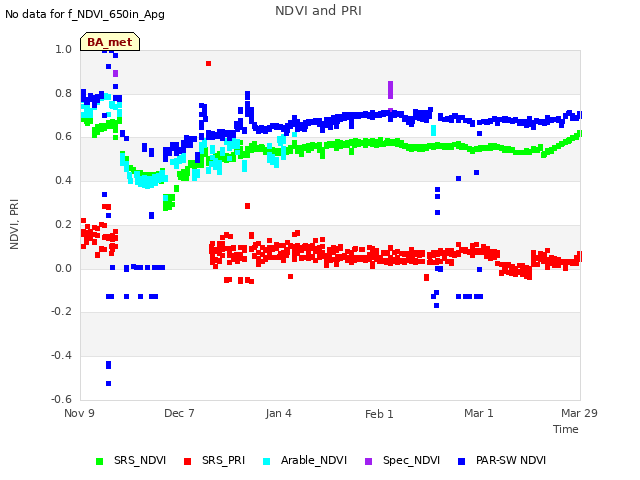Click the red SRS_PRI legend swatch
The height and width of the screenshot is (480, 640).
coord(187,461)
